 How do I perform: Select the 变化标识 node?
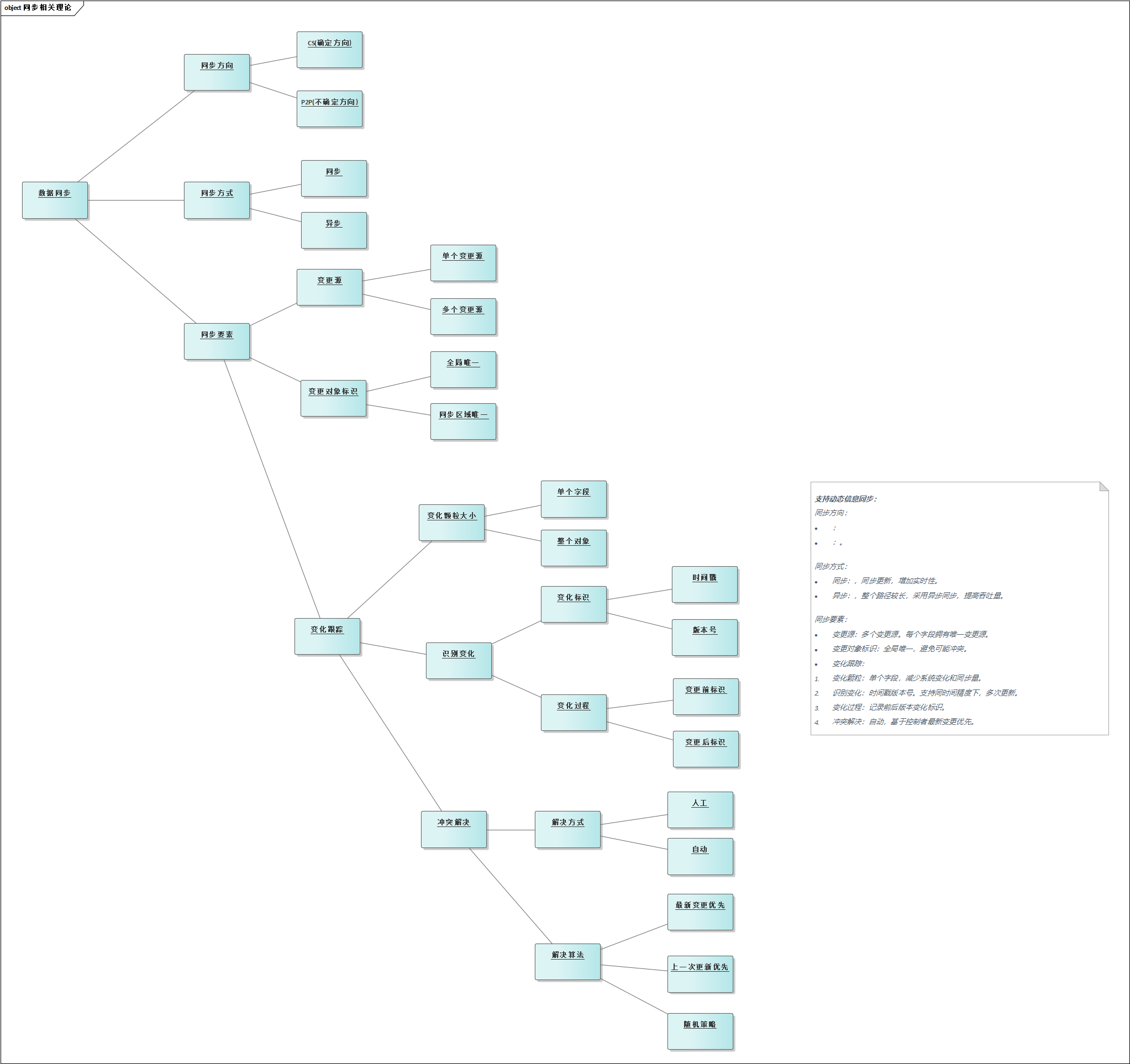point(574,604)
